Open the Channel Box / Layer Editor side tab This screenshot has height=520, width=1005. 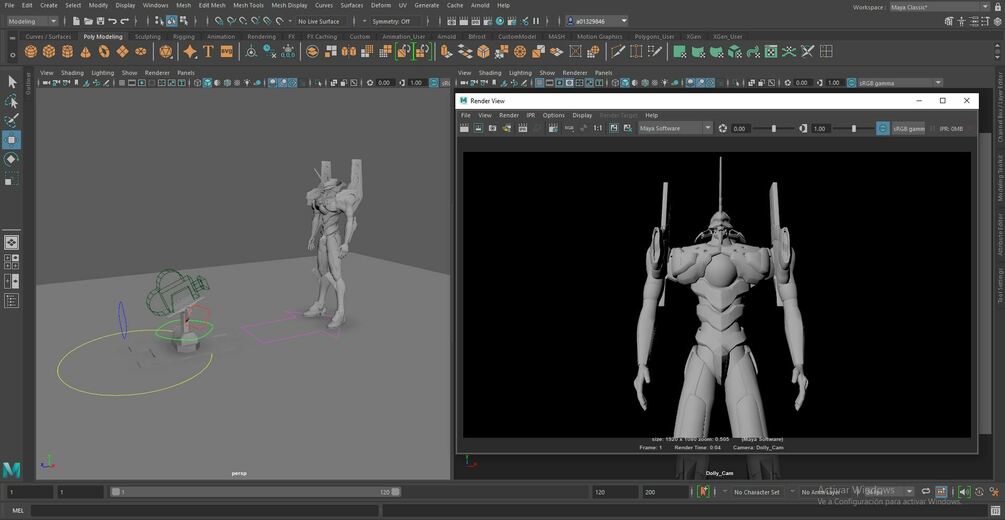(x=1000, y=106)
